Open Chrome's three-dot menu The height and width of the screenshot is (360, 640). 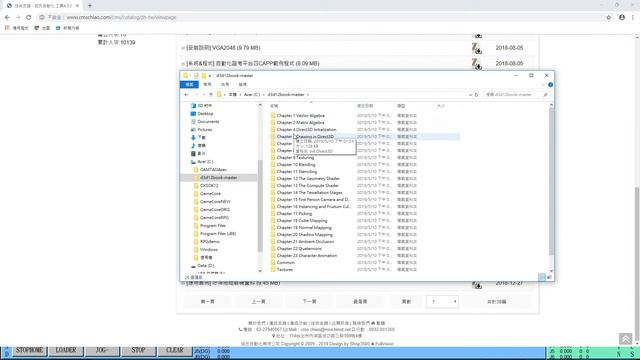633,18
